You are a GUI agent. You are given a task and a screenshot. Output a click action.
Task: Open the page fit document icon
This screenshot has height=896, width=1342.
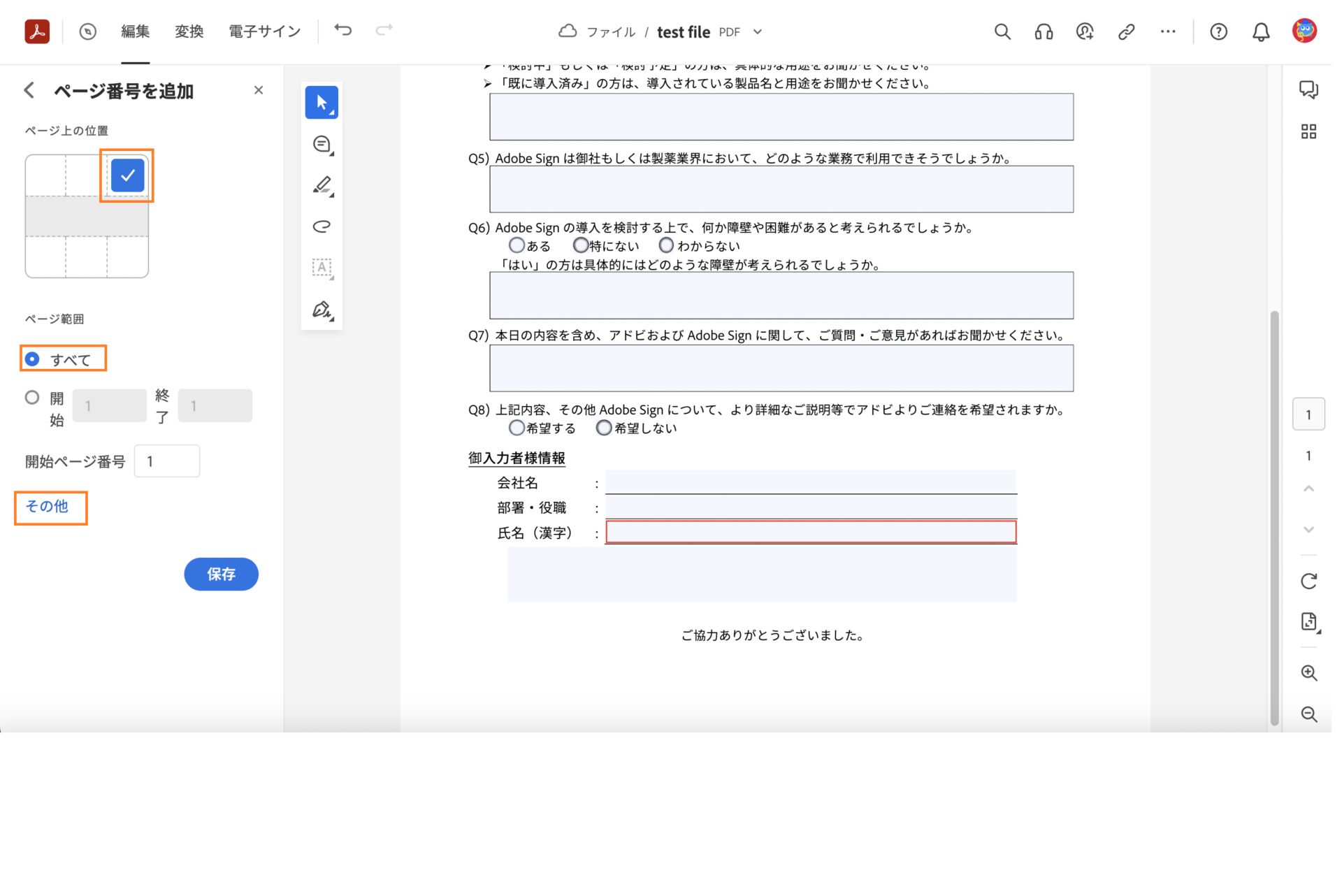coord(1309,622)
